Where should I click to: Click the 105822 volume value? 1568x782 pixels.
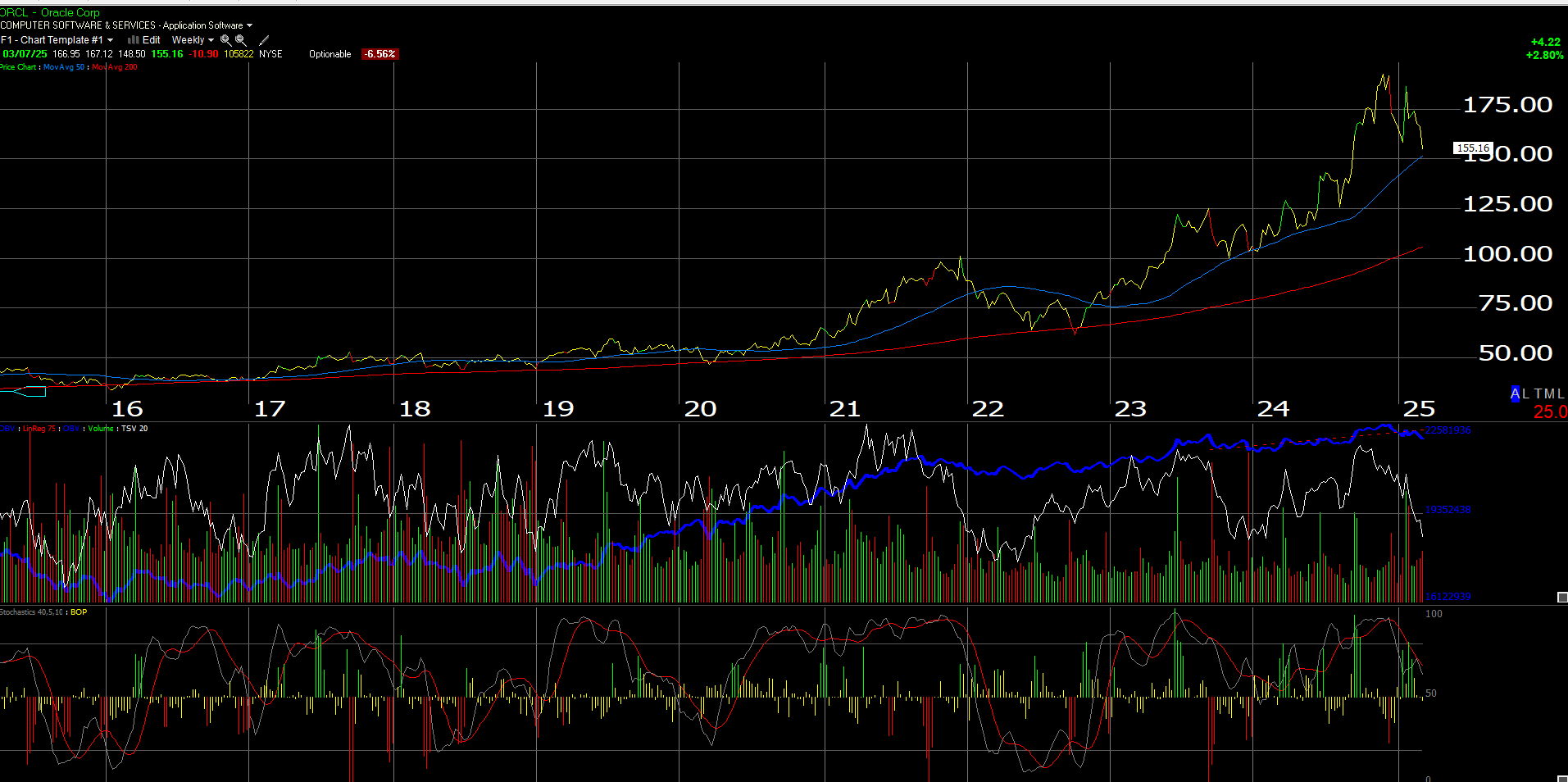tap(239, 54)
